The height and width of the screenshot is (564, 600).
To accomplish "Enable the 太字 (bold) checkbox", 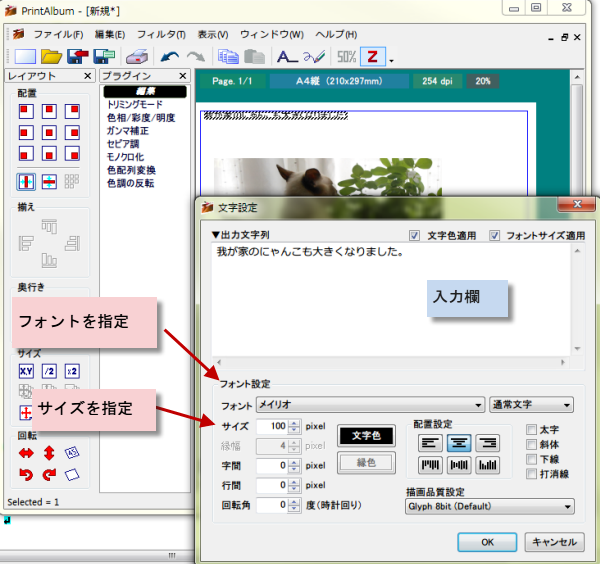I will coord(532,430).
